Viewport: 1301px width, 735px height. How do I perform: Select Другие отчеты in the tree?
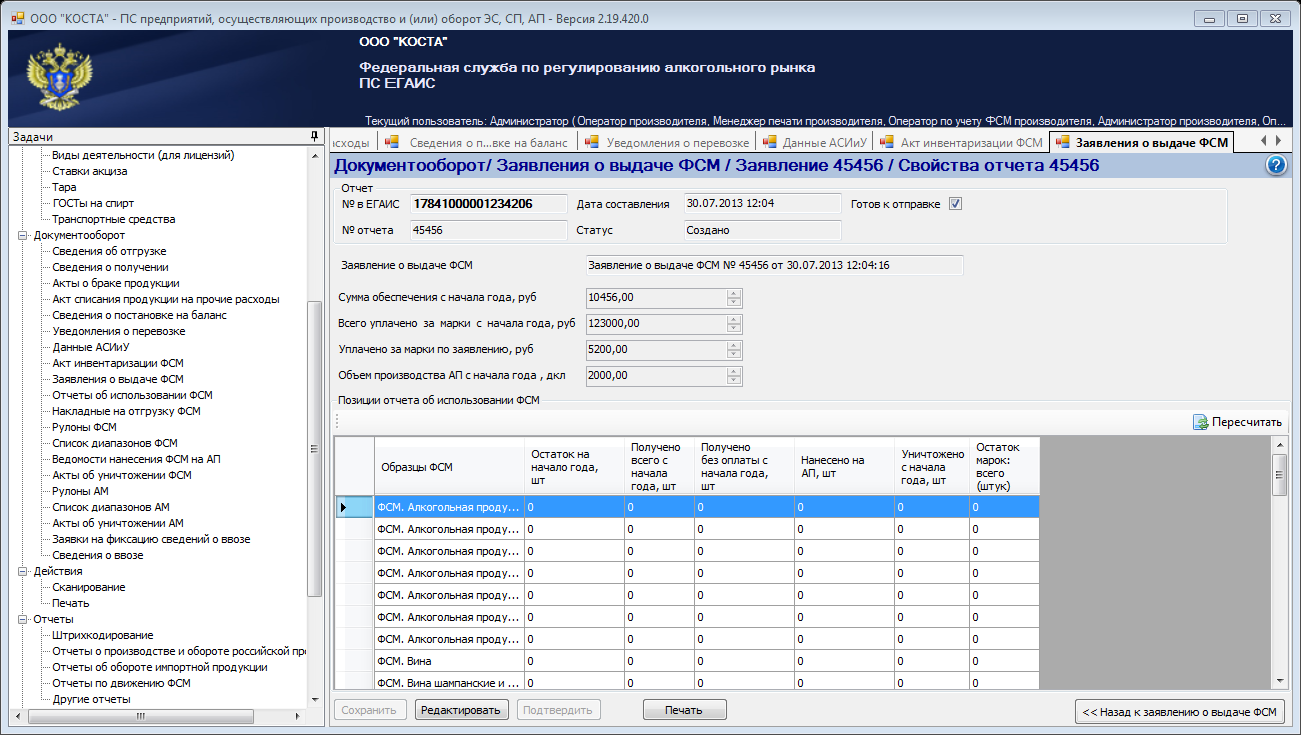[91, 699]
